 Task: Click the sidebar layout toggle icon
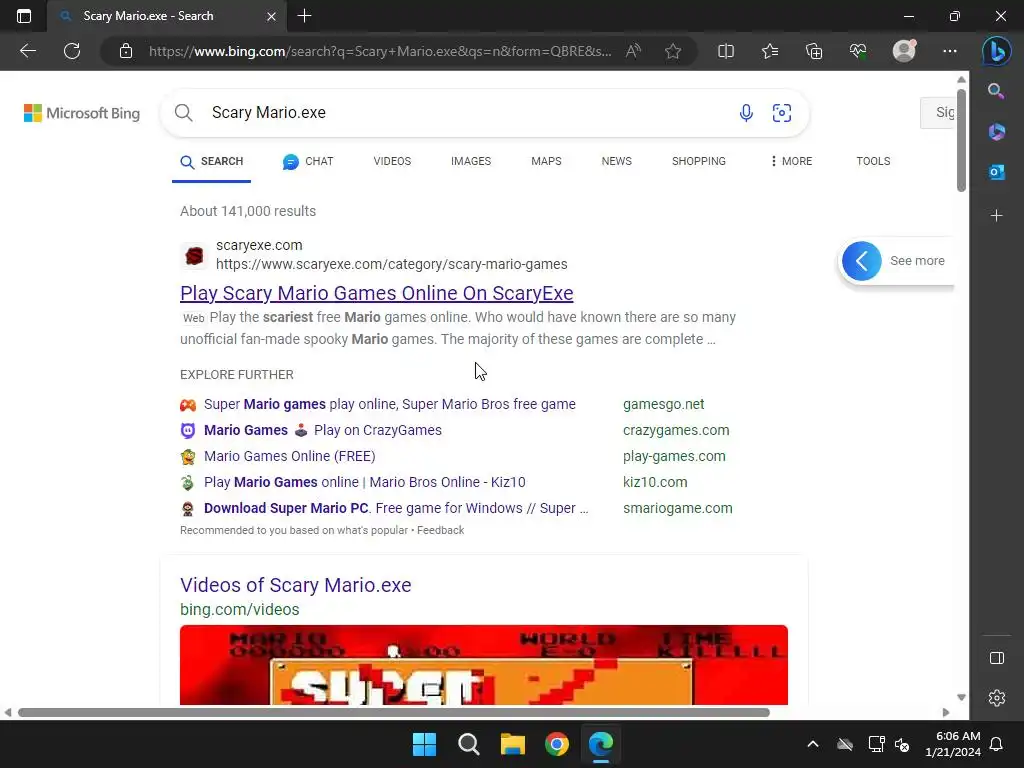pyautogui.click(x=997, y=658)
